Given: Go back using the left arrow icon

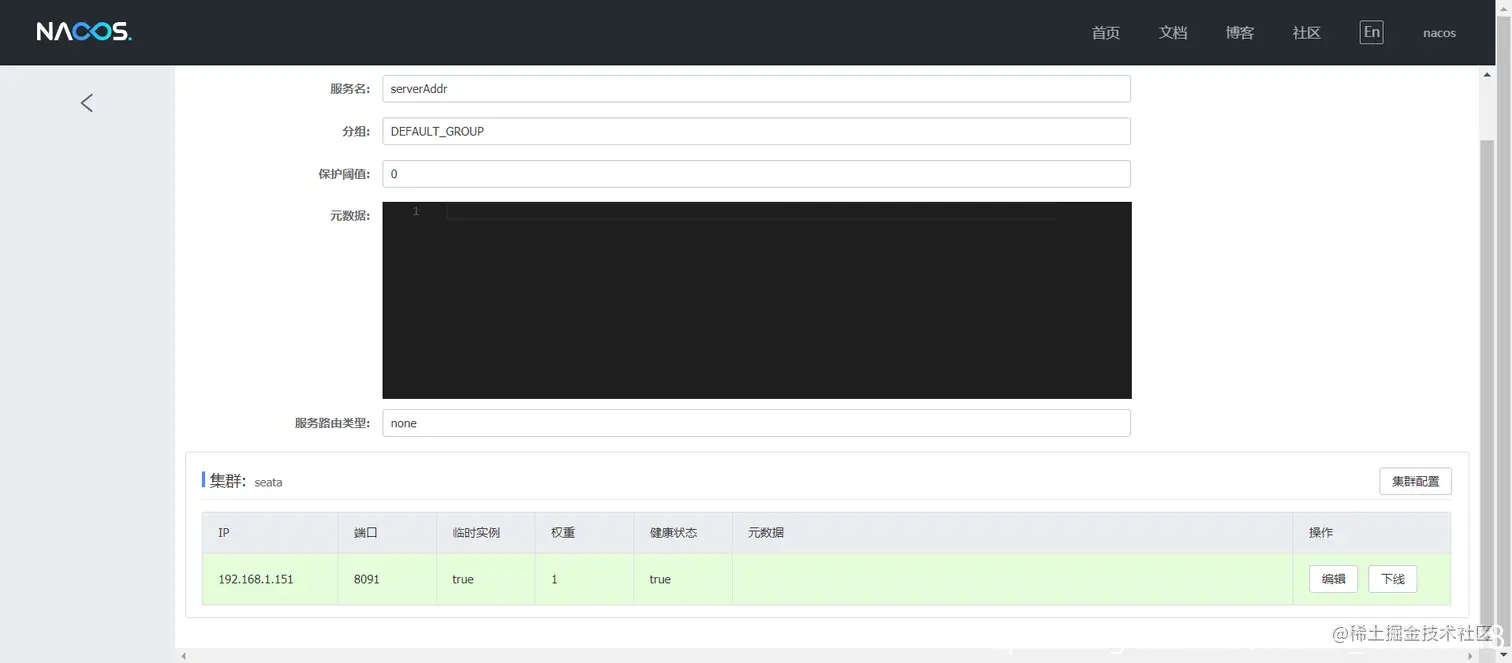Looking at the screenshot, I should [87, 102].
